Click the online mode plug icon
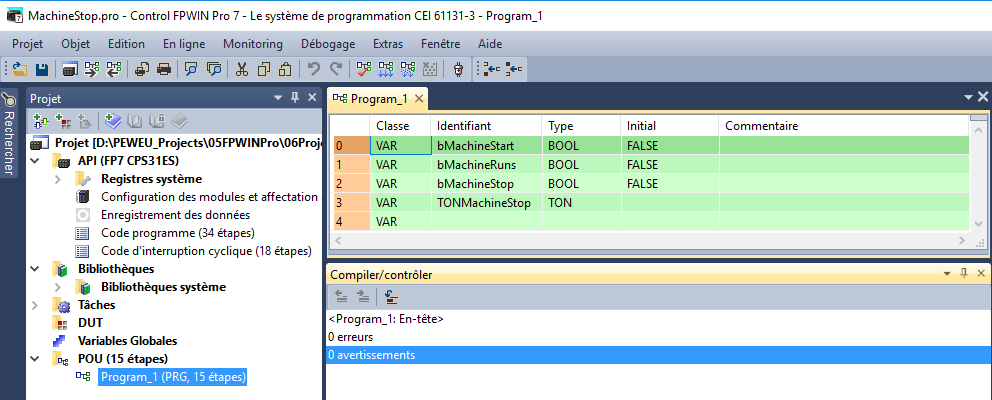 (458, 69)
